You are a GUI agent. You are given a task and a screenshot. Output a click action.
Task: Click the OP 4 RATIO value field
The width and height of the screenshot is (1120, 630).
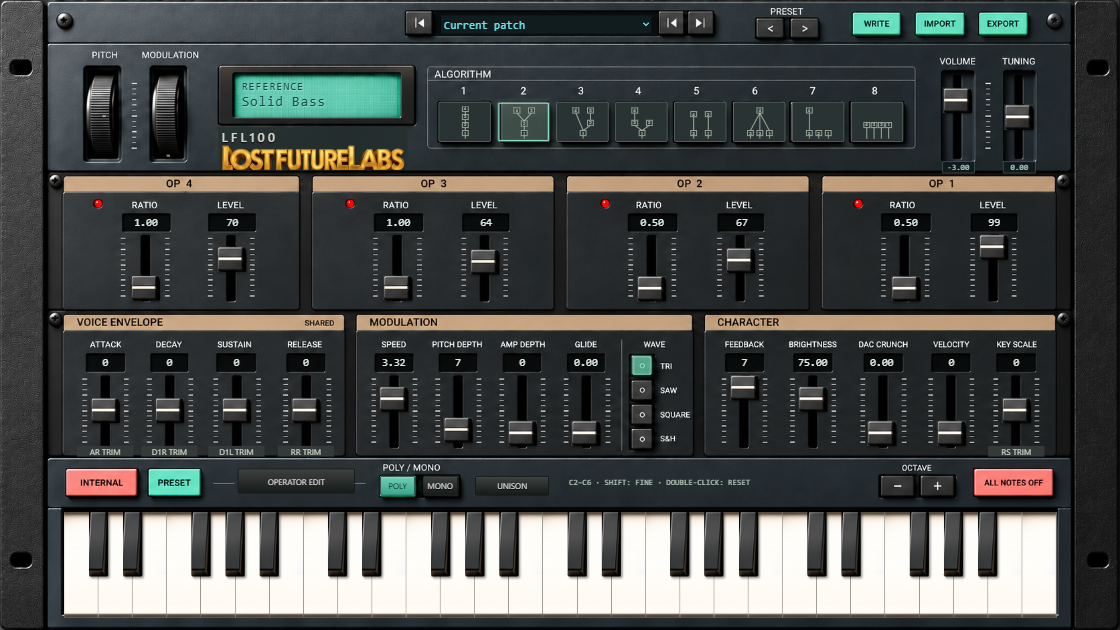pos(146,223)
